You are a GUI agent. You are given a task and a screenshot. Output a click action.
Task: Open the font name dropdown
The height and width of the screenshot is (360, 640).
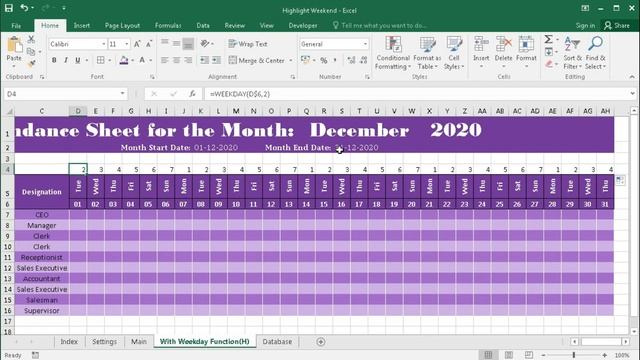(104, 44)
